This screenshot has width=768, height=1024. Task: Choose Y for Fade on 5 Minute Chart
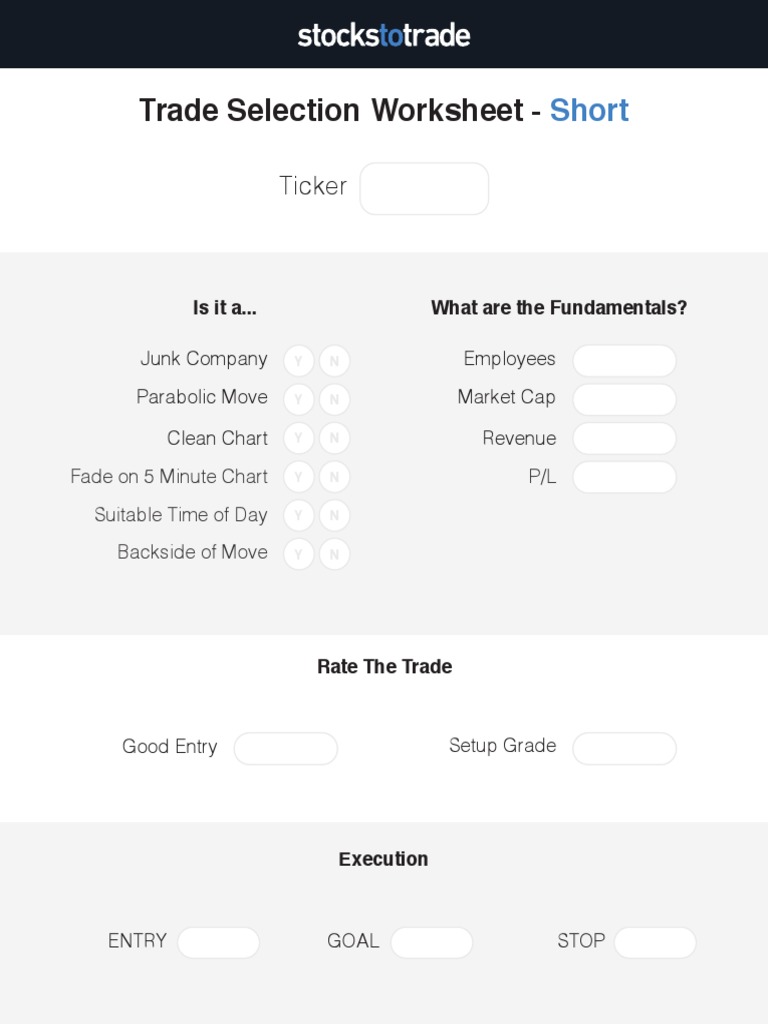298,477
